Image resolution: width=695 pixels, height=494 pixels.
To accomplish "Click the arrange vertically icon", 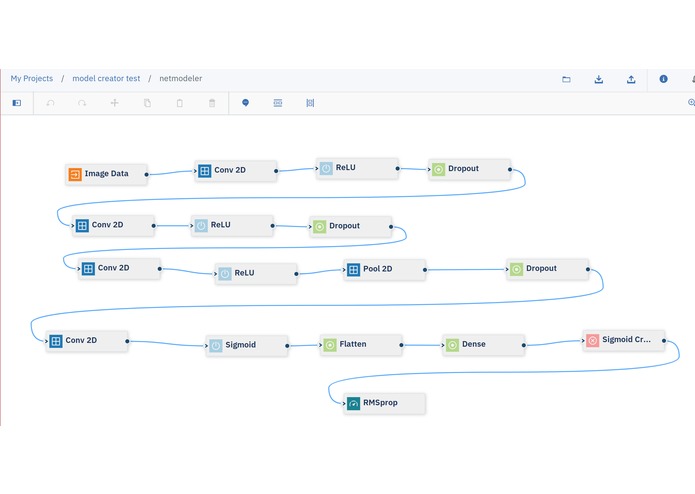I will 310,103.
